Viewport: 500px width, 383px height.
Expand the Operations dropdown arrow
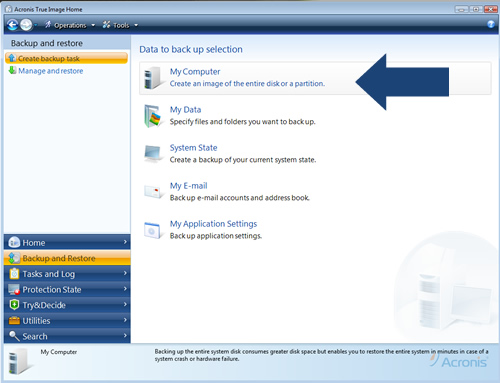[93, 25]
